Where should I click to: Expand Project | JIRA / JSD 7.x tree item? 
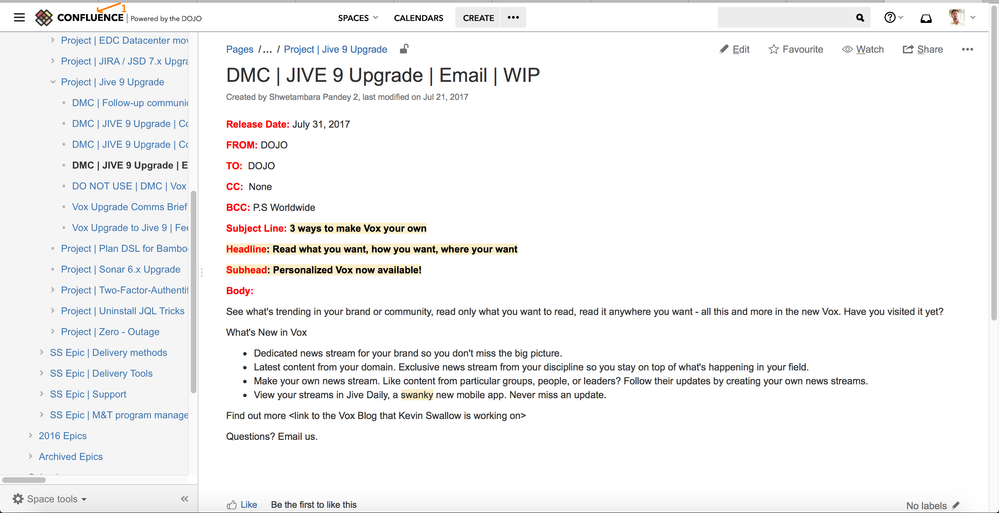pos(53,61)
